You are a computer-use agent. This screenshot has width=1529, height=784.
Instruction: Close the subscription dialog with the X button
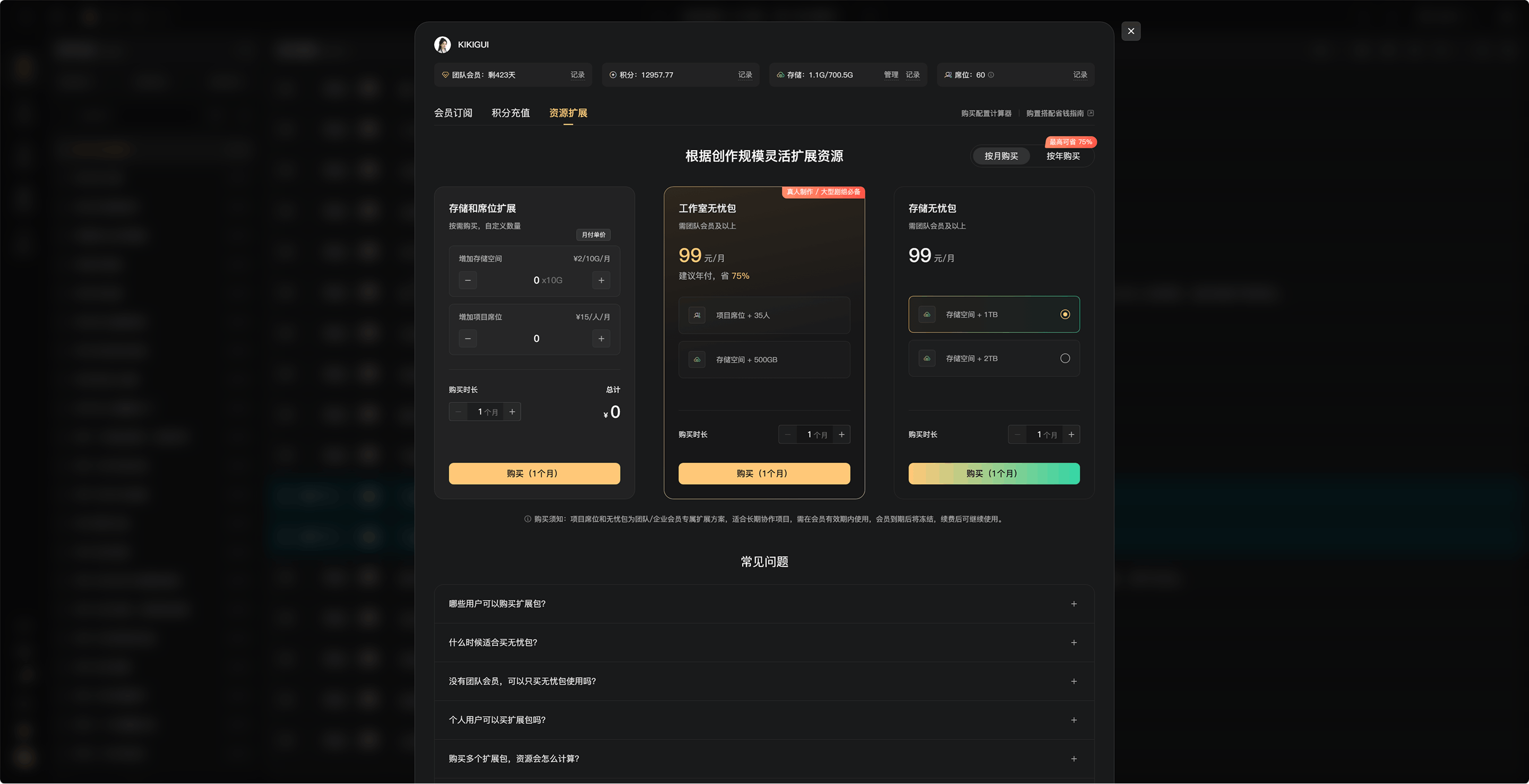pos(1131,31)
